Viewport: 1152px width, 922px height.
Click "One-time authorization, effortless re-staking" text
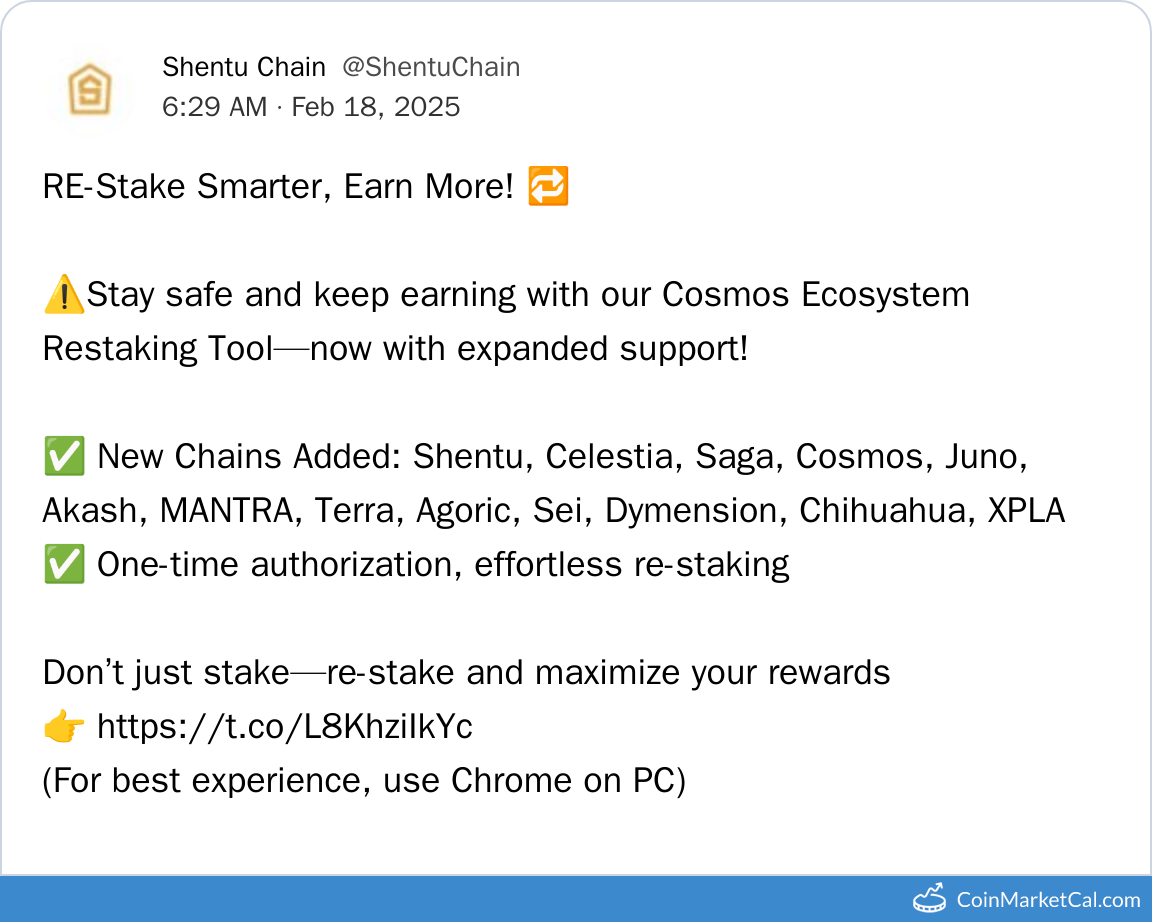443,565
